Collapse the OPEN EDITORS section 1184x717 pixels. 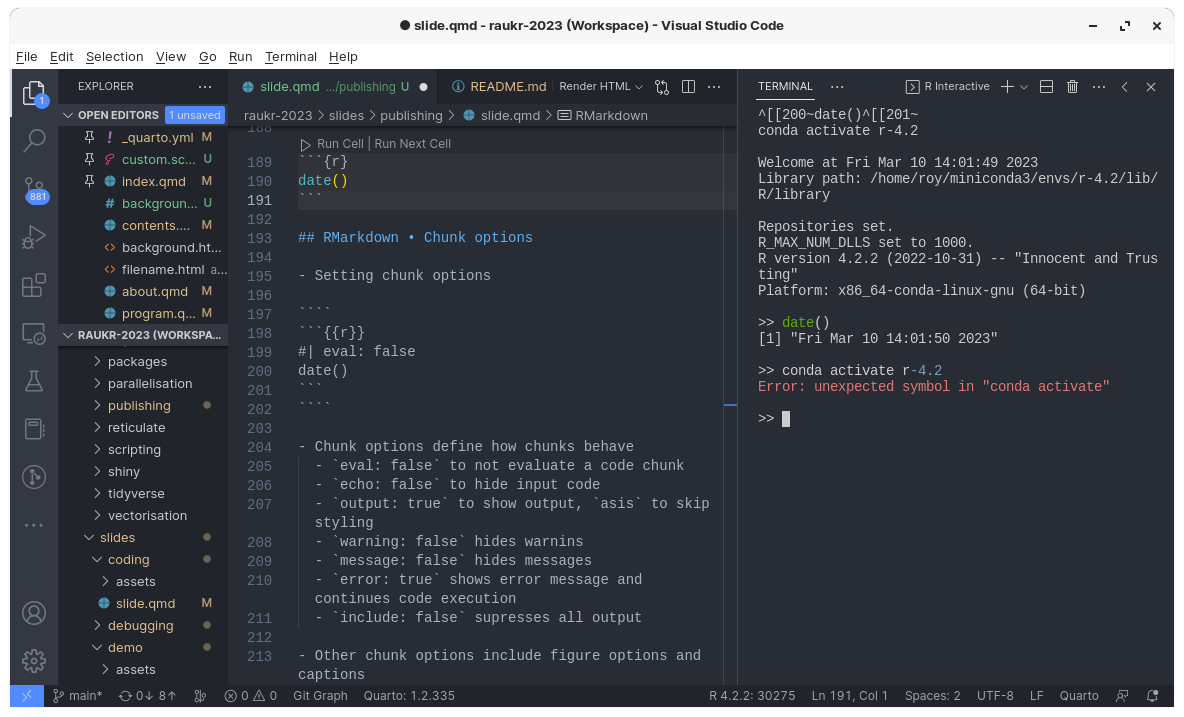68,115
